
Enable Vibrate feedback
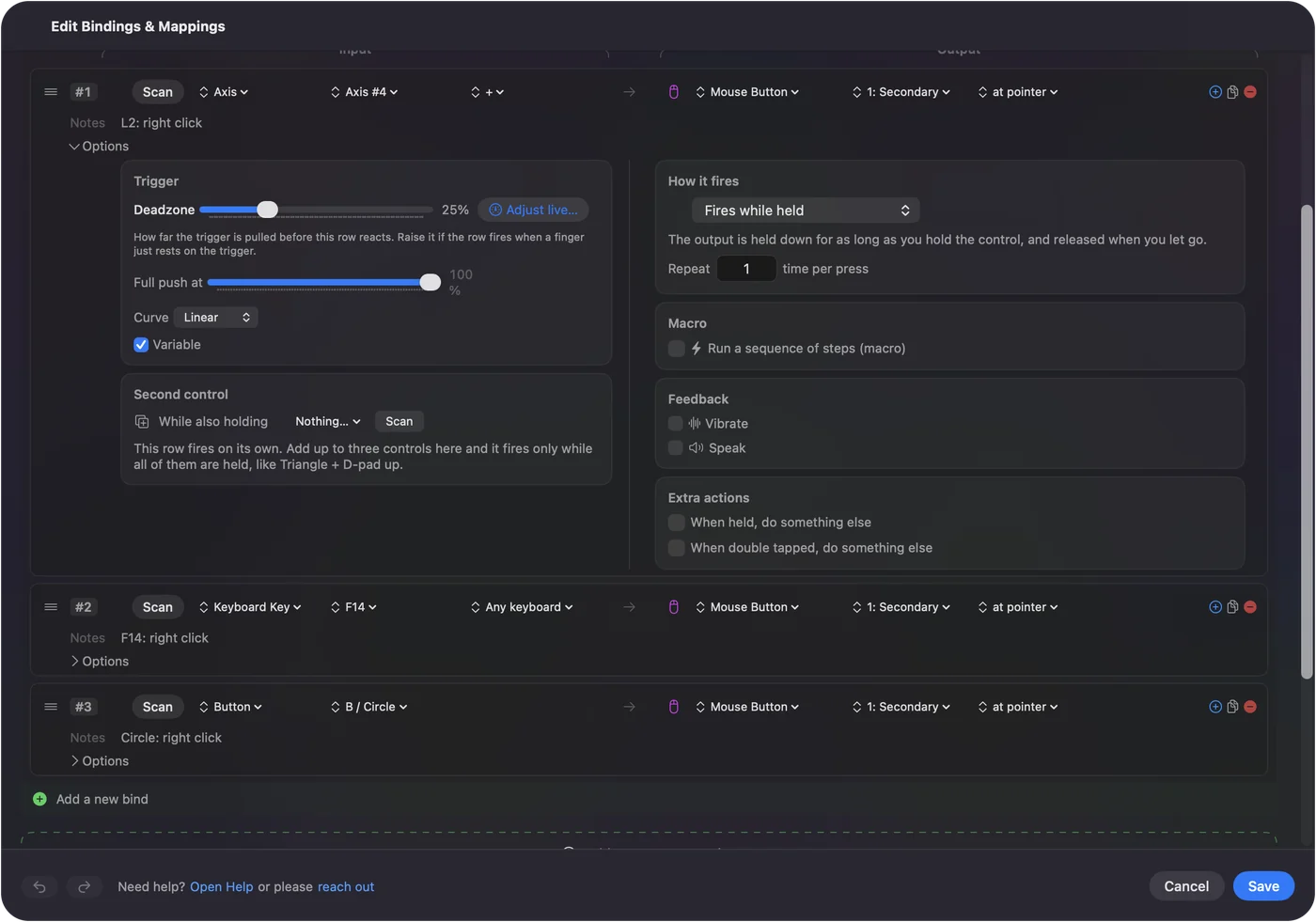[x=675, y=424]
